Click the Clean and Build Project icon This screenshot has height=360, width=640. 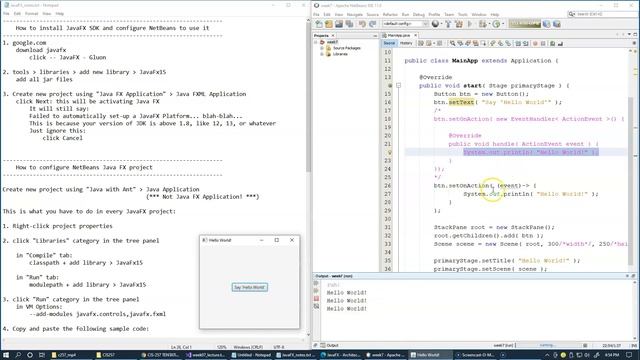coord(459,24)
